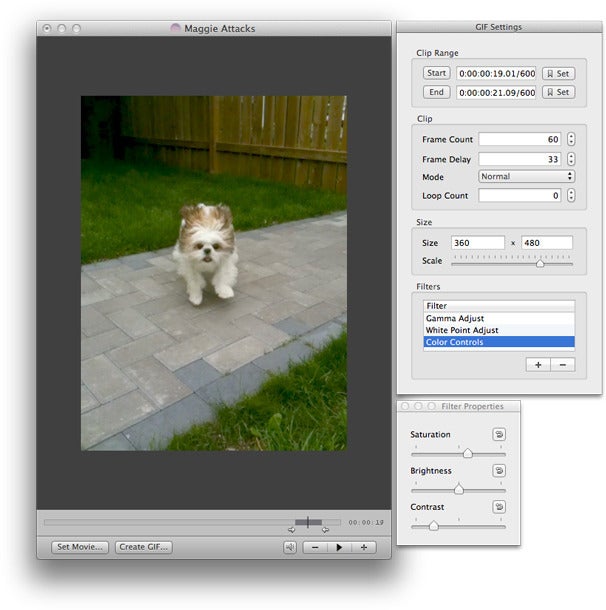The height and width of the screenshot is (610, 606).
Task: Select the White Point Adjust filter row
Action: click(x=499, y=330)
